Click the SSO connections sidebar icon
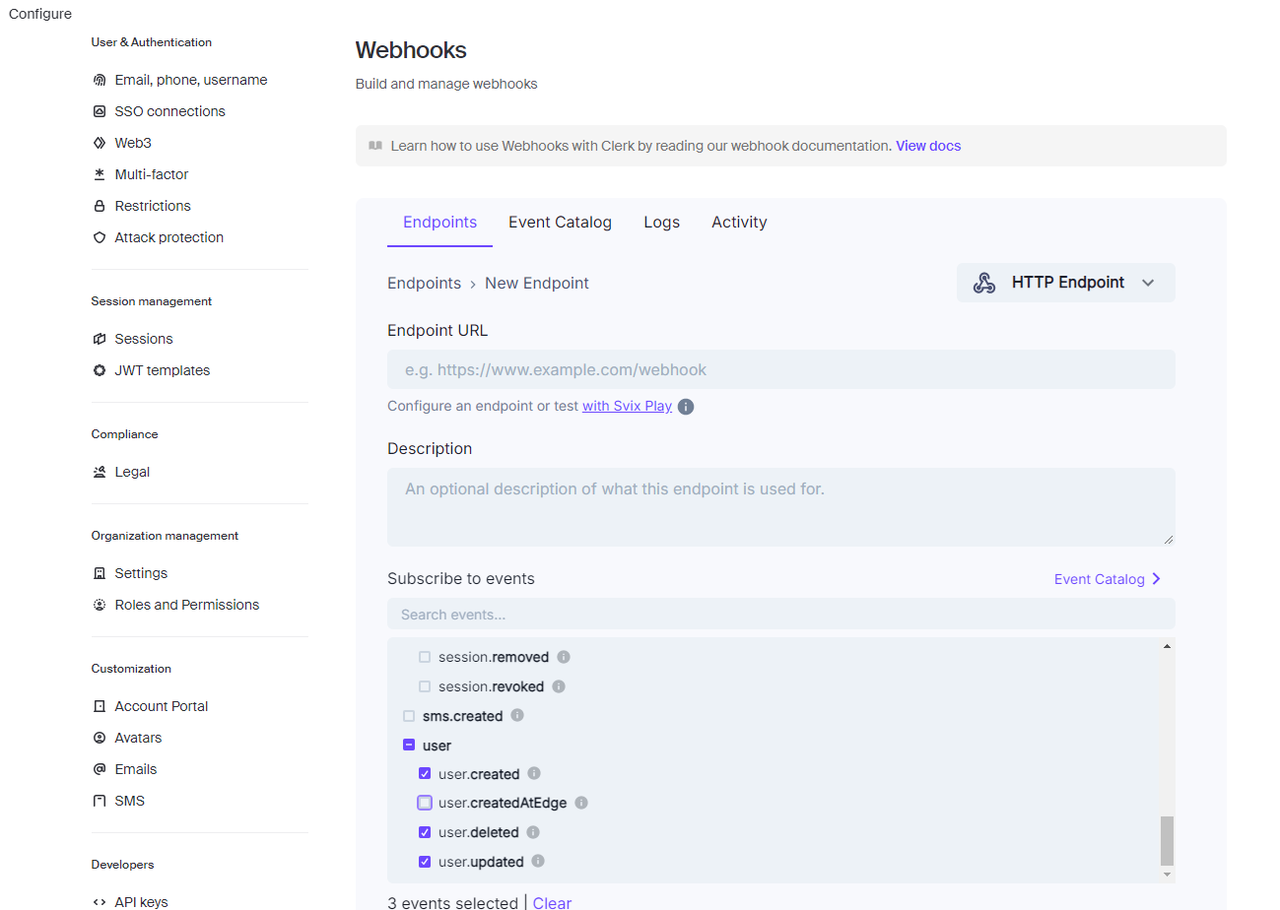 tap(99, 111)
